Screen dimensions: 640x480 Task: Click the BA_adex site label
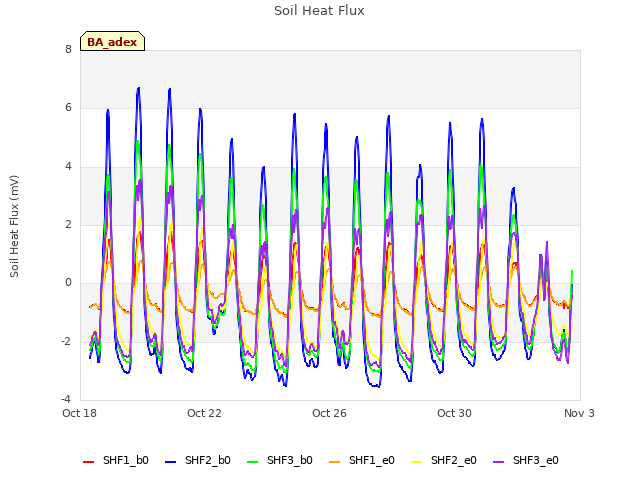[112, 41]
